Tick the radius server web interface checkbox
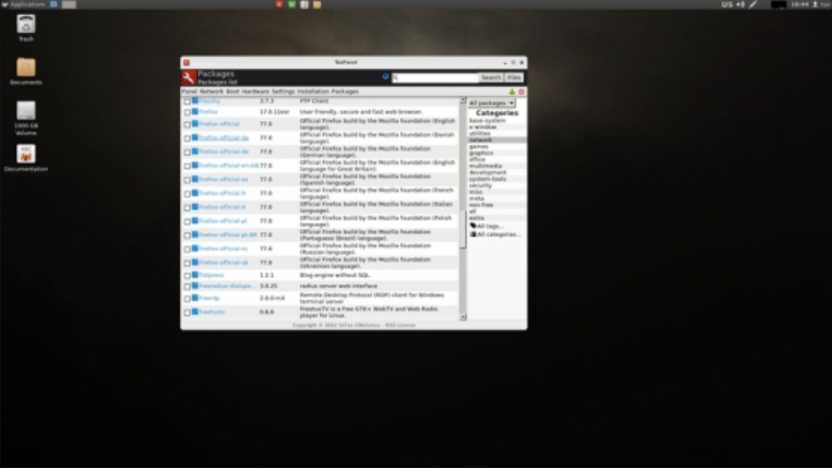 click(187, 287)
